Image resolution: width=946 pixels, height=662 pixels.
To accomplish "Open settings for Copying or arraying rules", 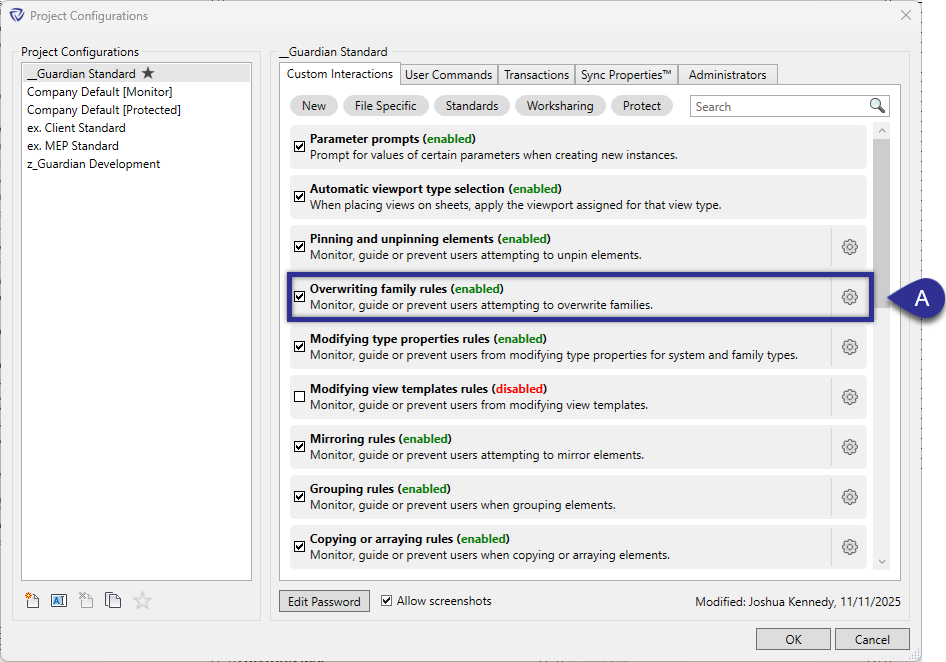I will pyautogui.click(x=849, y=546).
